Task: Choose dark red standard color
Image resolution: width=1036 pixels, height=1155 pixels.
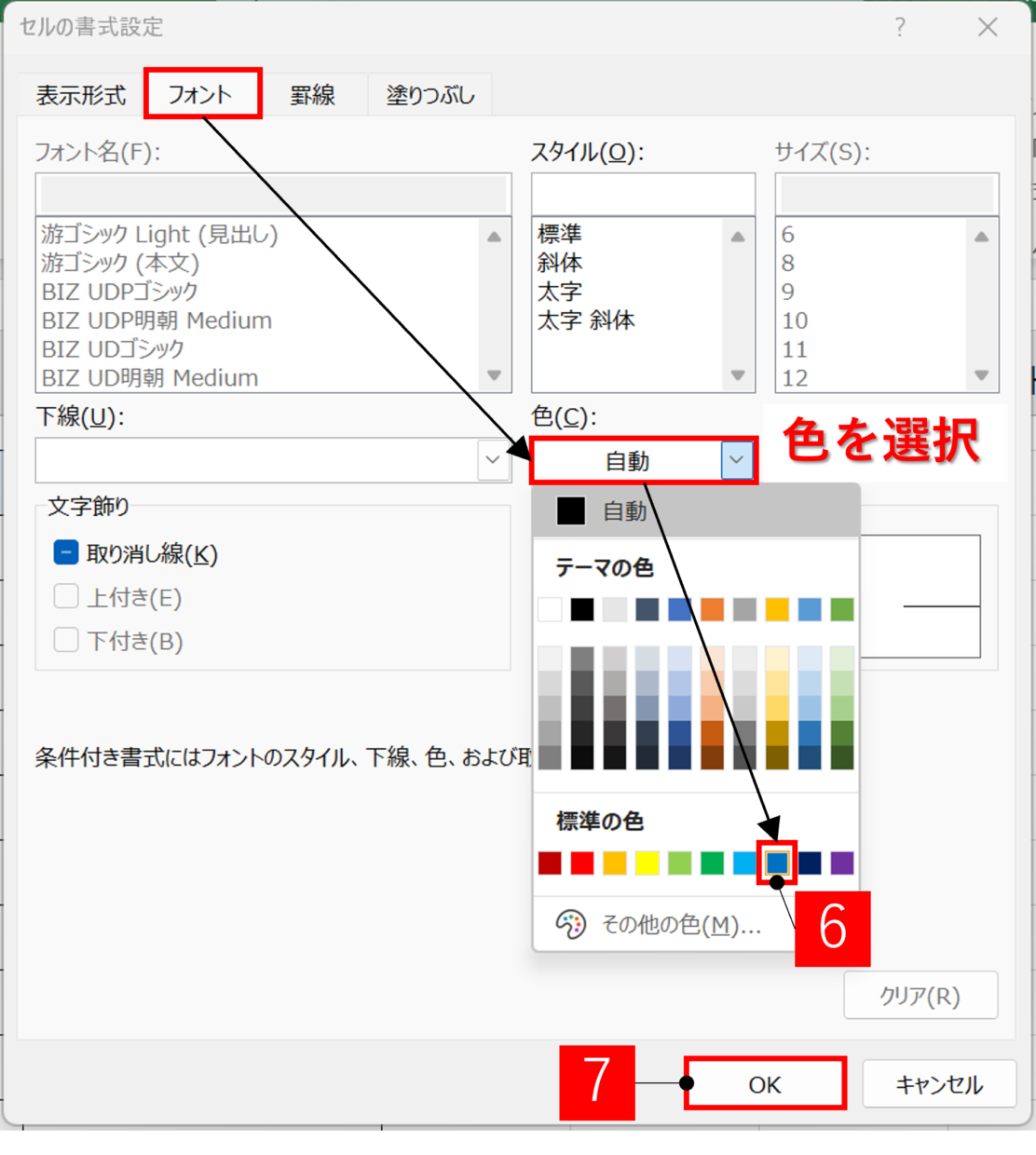Action: click(550, 863)
